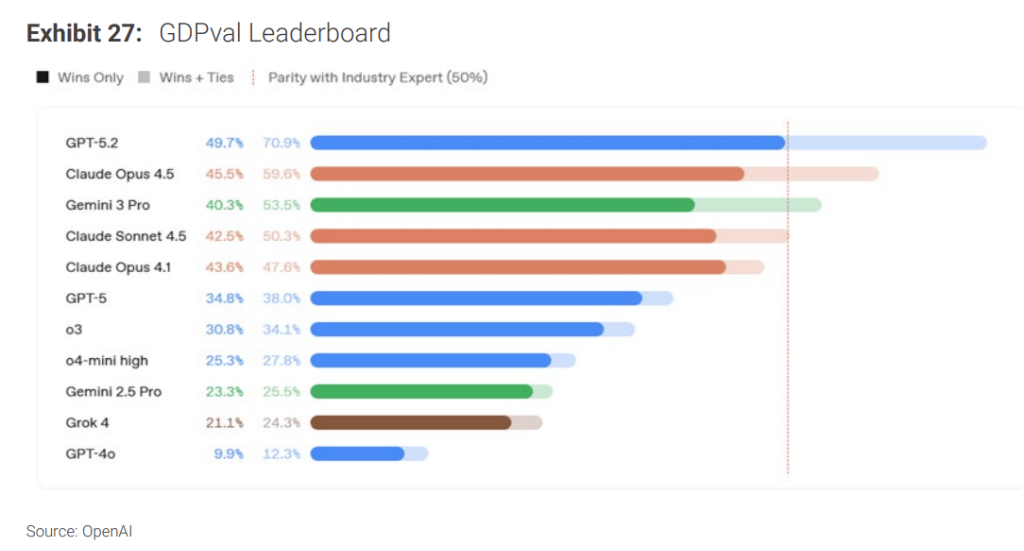Click the Source: OpenAI text
Screen dimensions: 1024x551
tap(79, 531)
